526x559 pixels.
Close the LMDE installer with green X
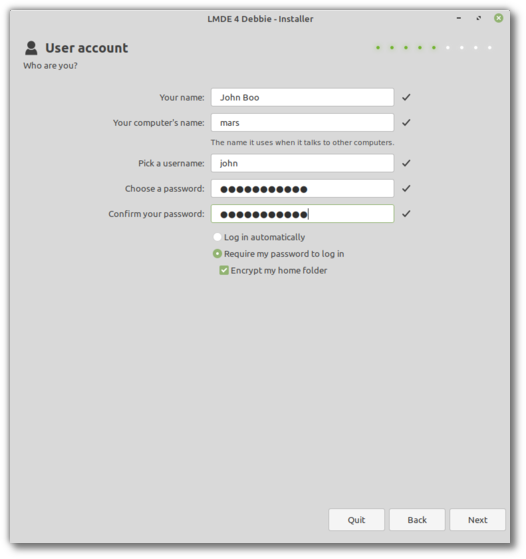tap(499, 18)
